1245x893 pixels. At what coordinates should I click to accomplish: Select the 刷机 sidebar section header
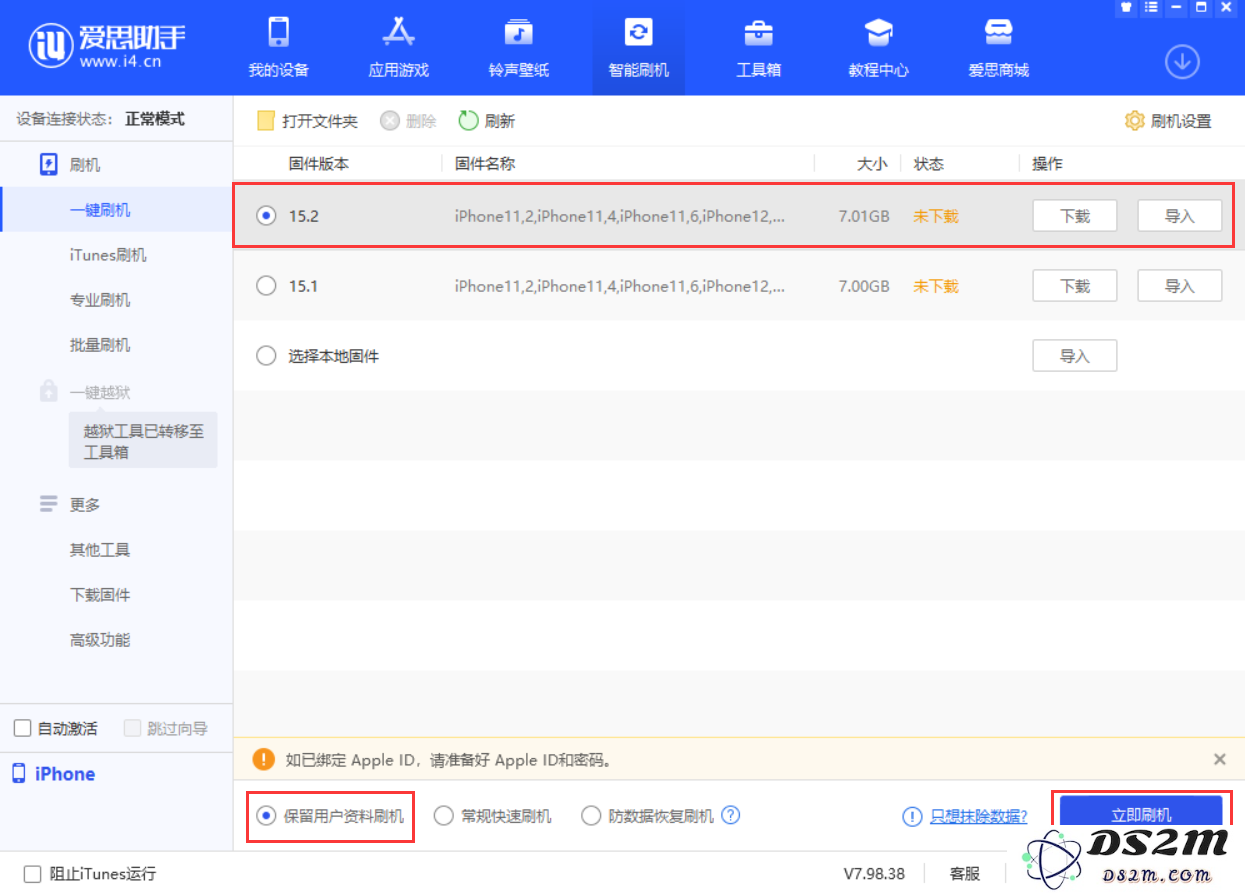70,165
